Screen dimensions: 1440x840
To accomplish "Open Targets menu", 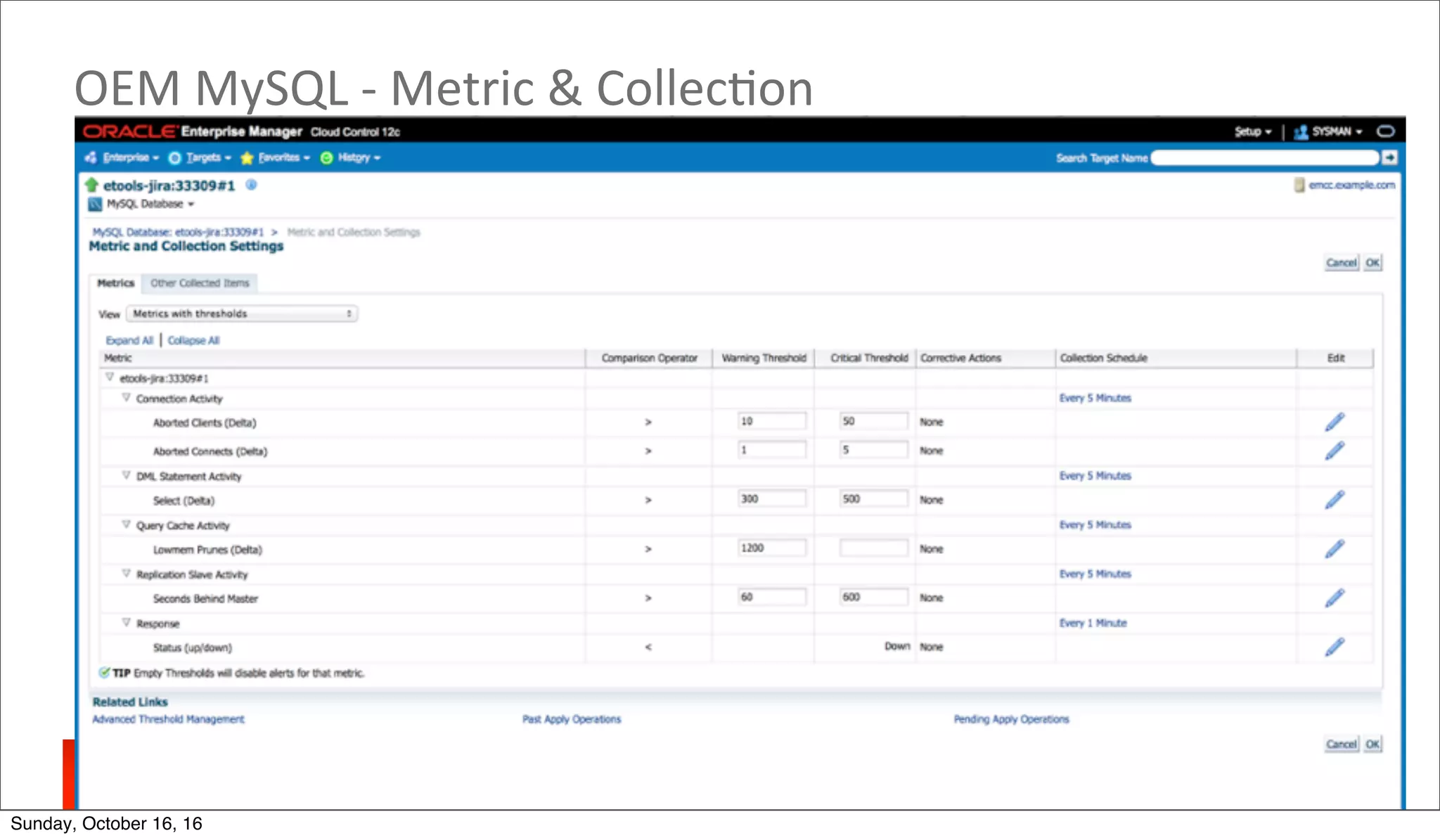I will tap(200, 157).
